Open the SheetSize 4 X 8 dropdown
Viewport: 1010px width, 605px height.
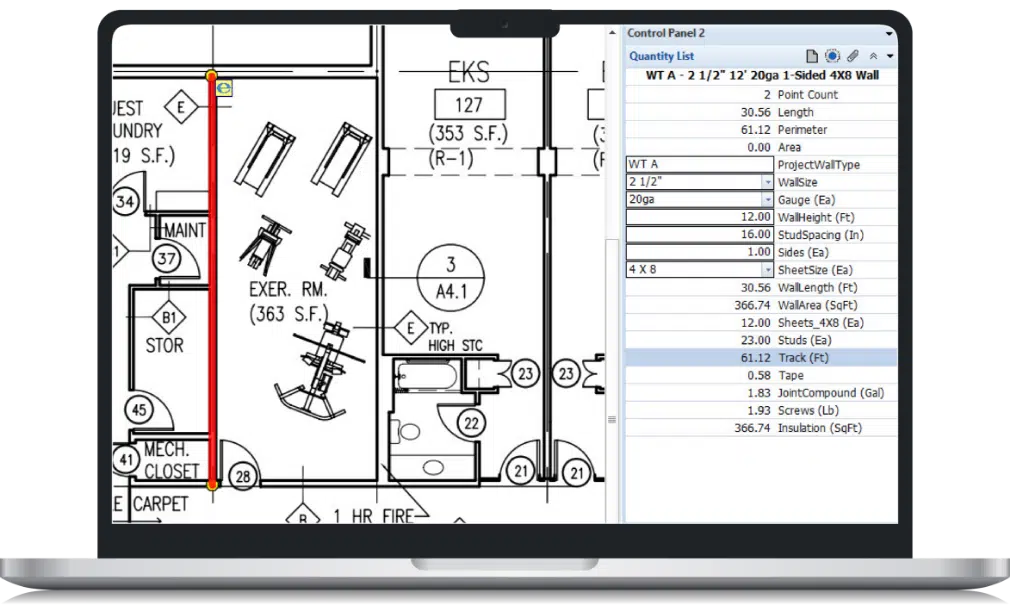point(767,270)
